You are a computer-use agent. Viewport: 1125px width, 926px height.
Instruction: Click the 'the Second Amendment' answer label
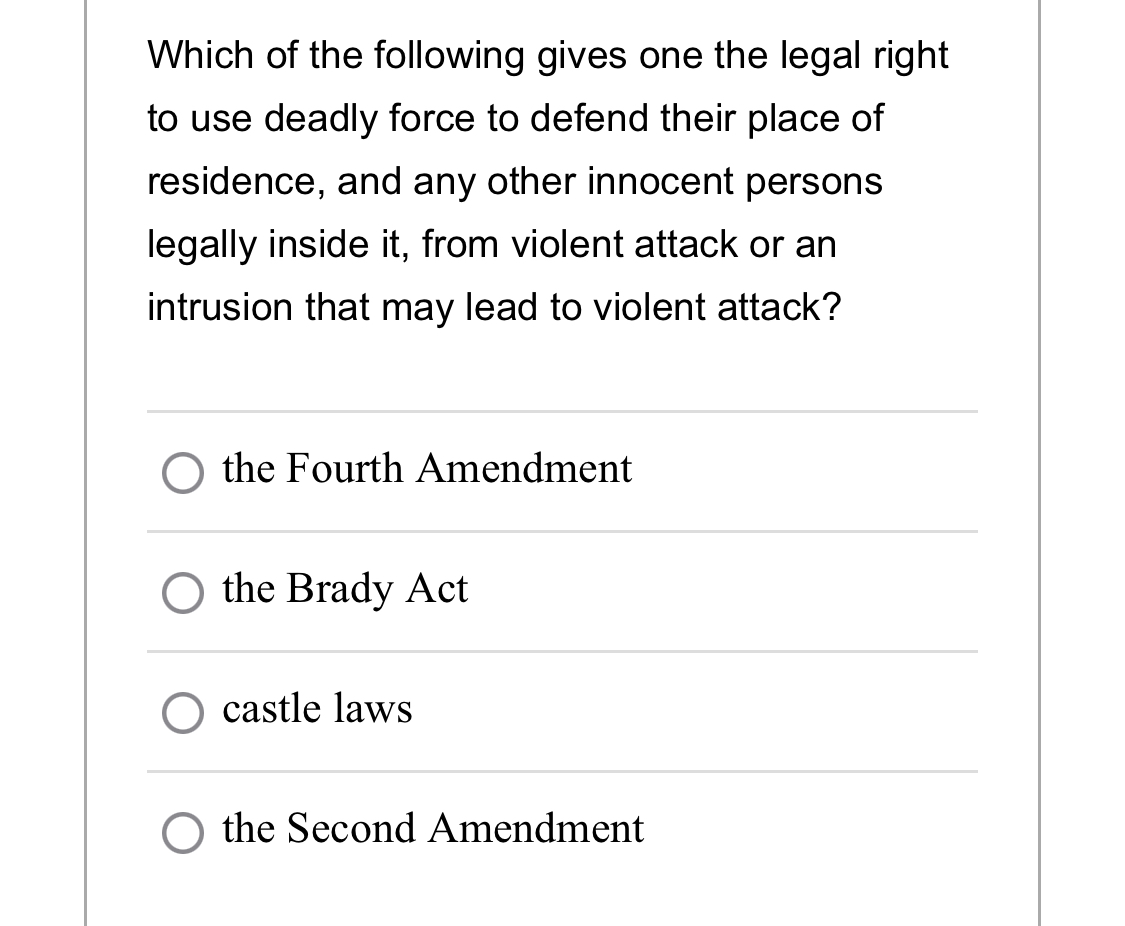(433, 829)
